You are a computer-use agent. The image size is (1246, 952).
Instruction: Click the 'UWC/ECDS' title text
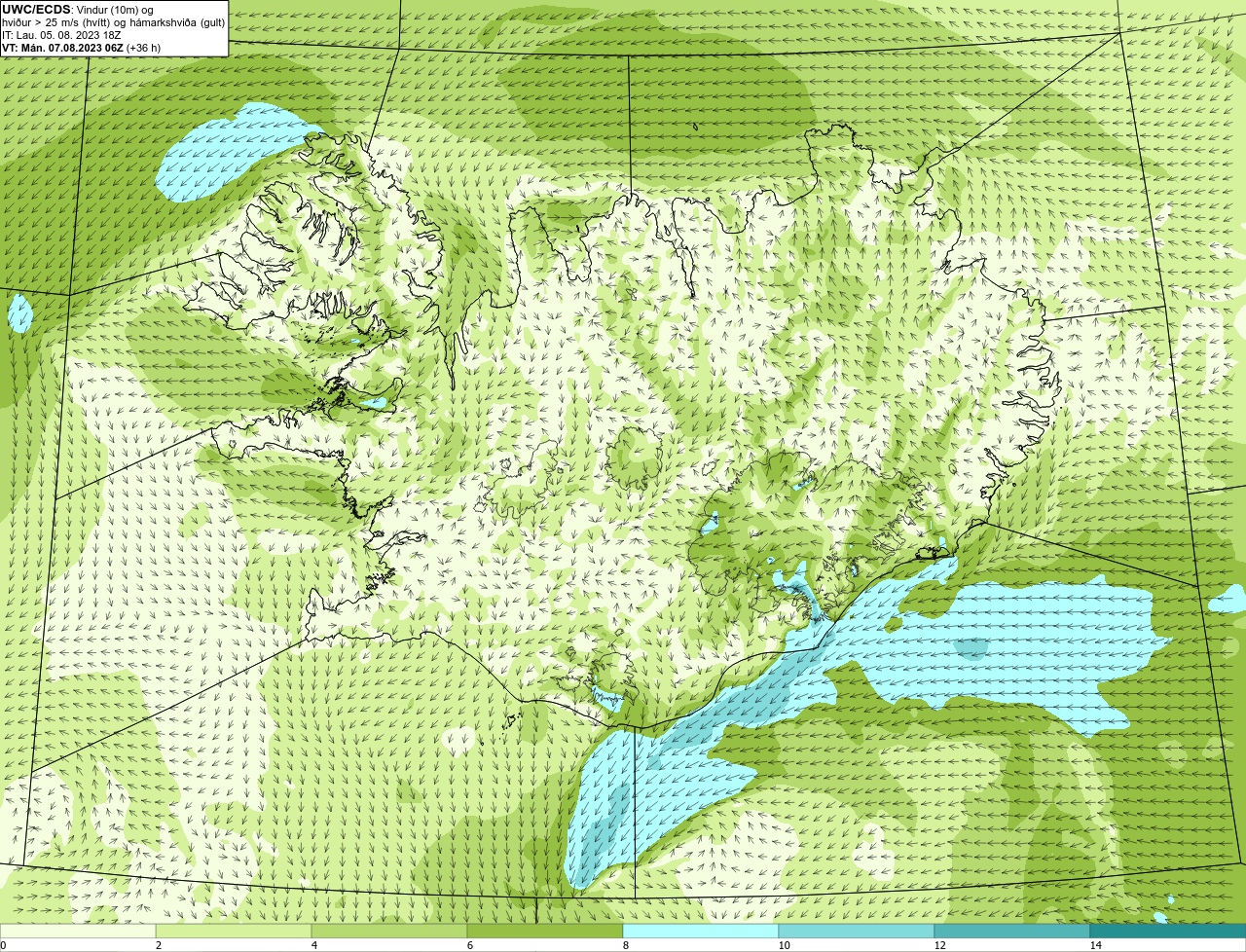[x=36, y=10]
